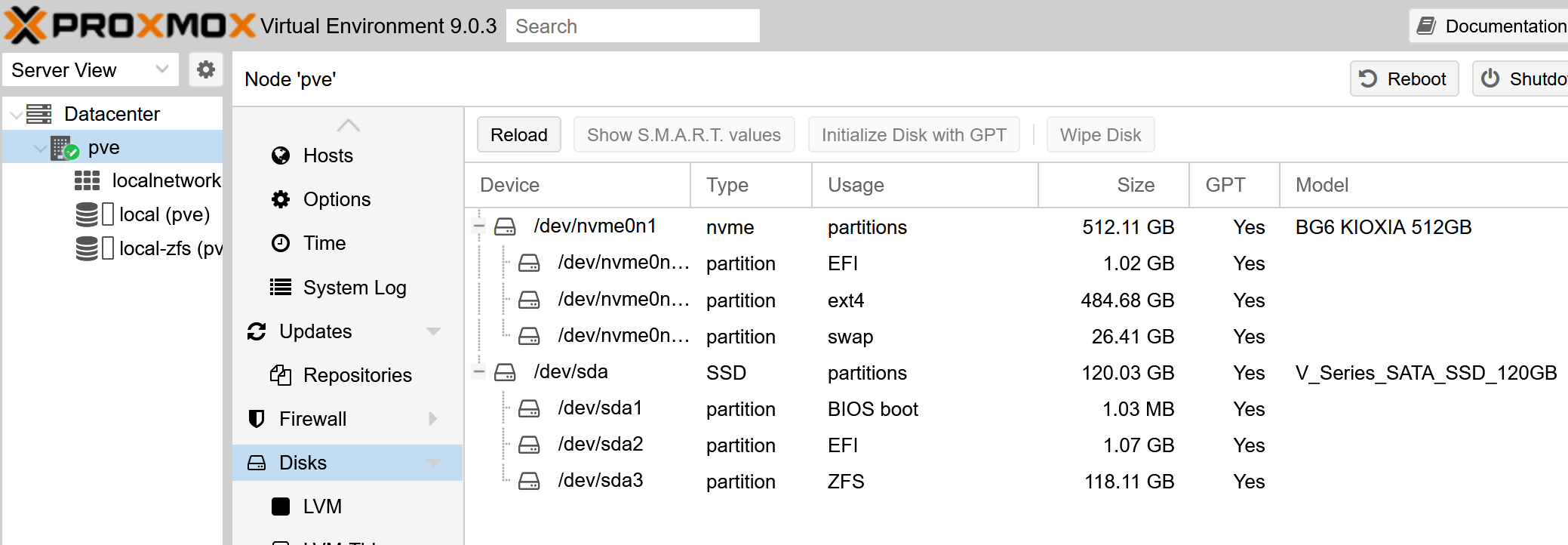1568x545 pixels.
Task: Click the Disks drive icon in menu
Action: pos(257,463)
